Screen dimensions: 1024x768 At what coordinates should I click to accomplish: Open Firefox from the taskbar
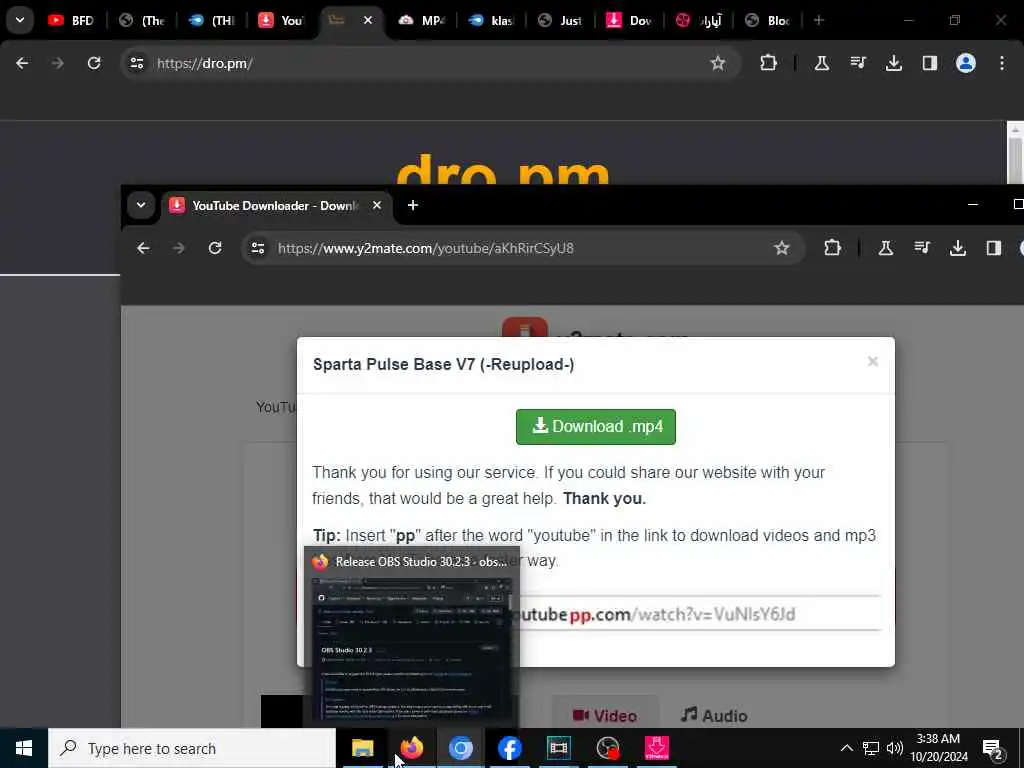pos(411,748)
